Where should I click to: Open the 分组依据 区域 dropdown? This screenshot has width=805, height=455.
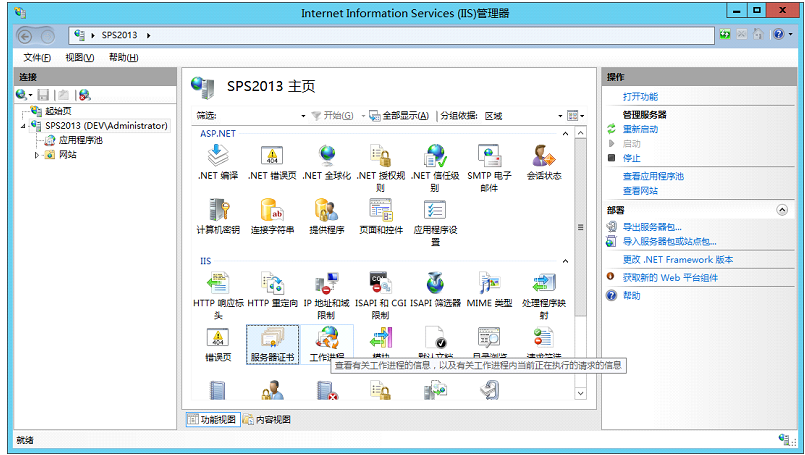pyautogui.click(x=560, y=116)
